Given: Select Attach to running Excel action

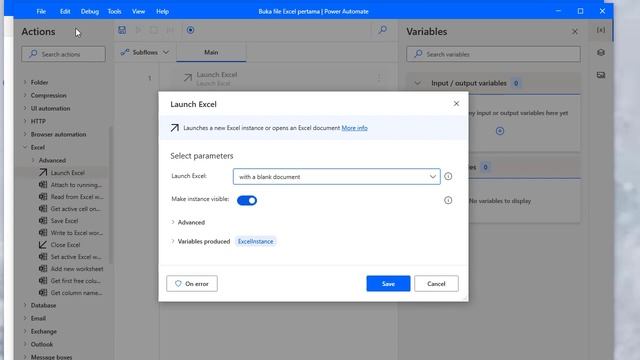Looking at the screenshot, I should click(70, 185).
